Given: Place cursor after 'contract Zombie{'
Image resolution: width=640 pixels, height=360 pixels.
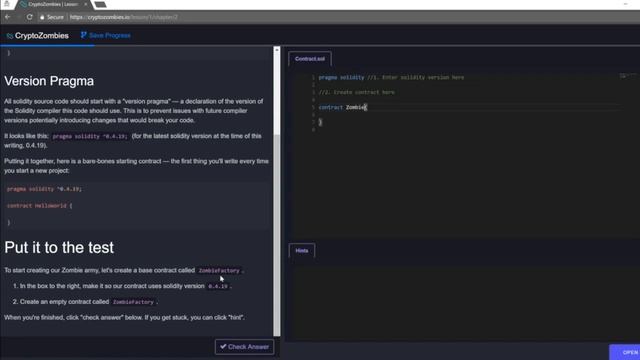Looking at the screenshot, I should click(x=367, y=107).
